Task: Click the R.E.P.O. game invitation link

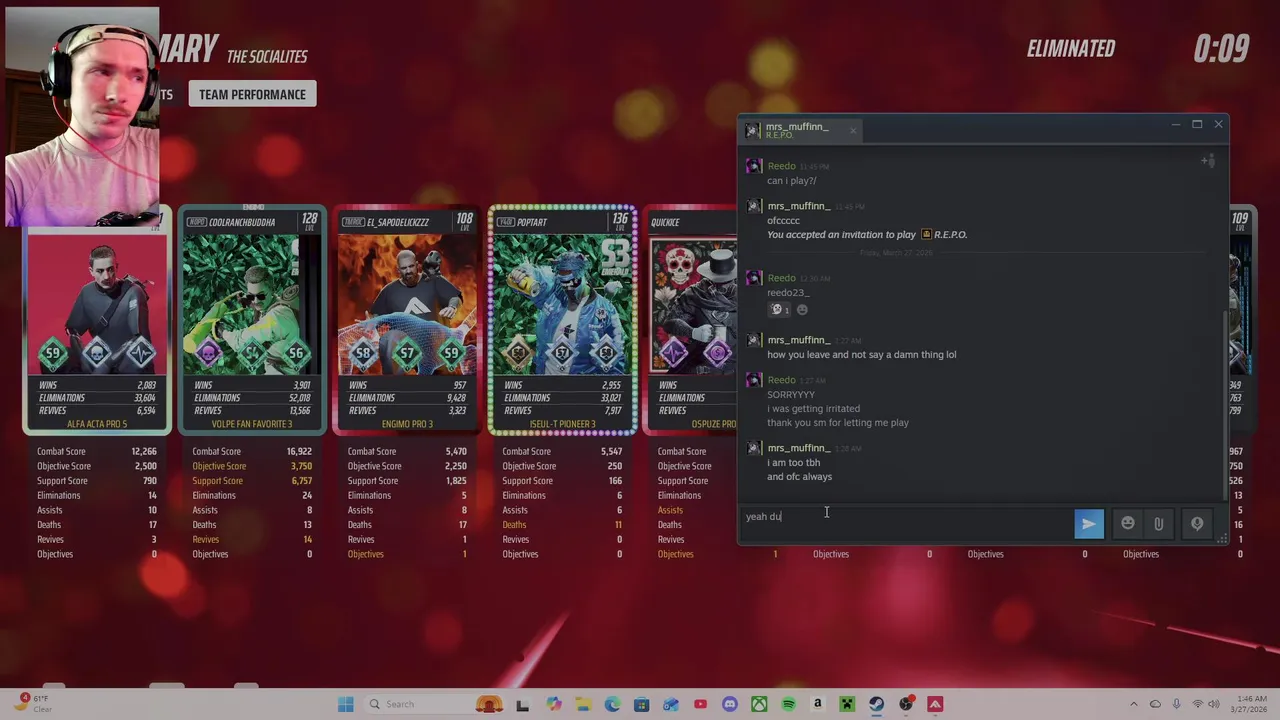Action: [943, 235]
